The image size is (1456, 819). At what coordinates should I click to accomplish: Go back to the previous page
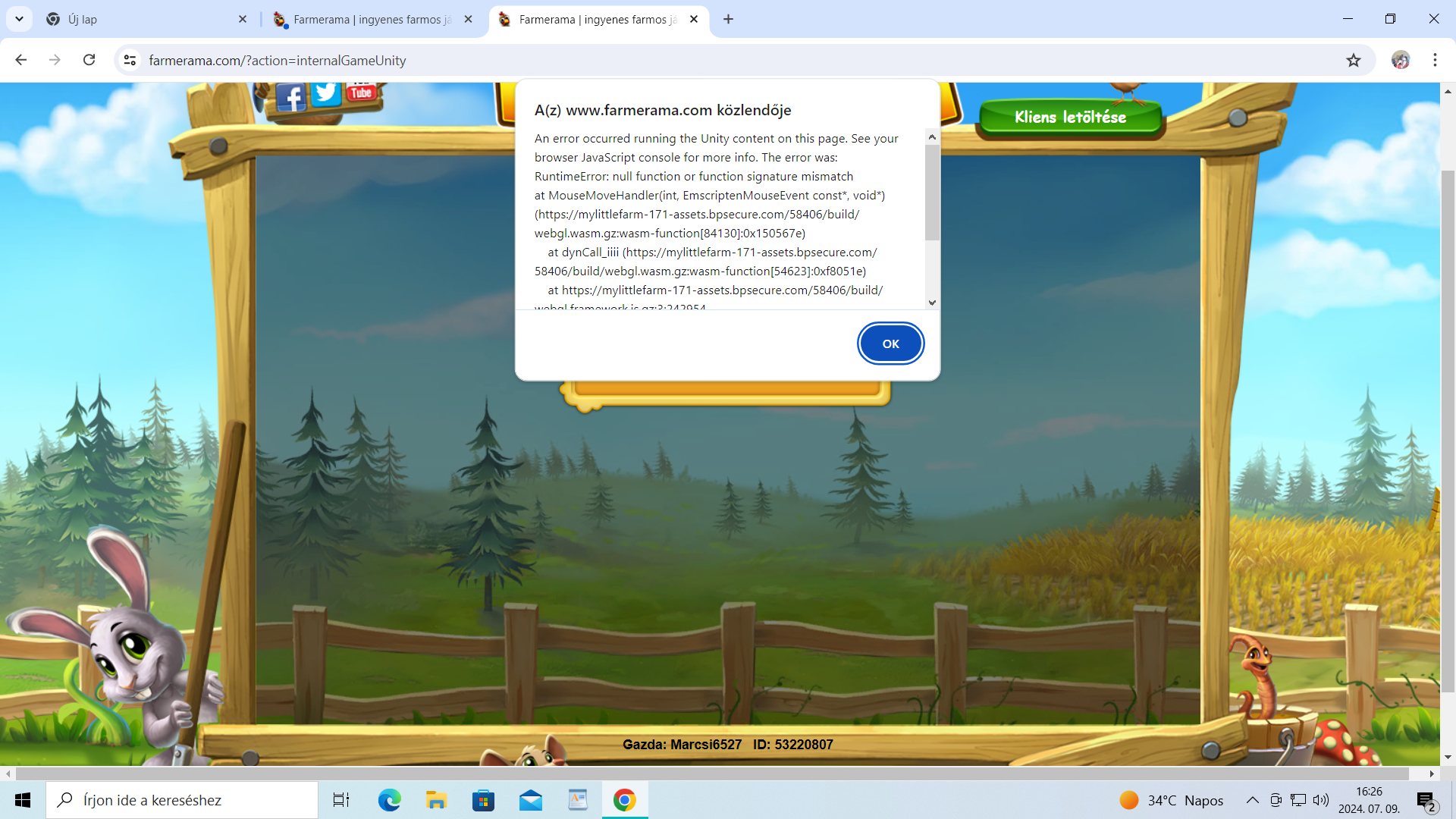(x=20, y=60)
